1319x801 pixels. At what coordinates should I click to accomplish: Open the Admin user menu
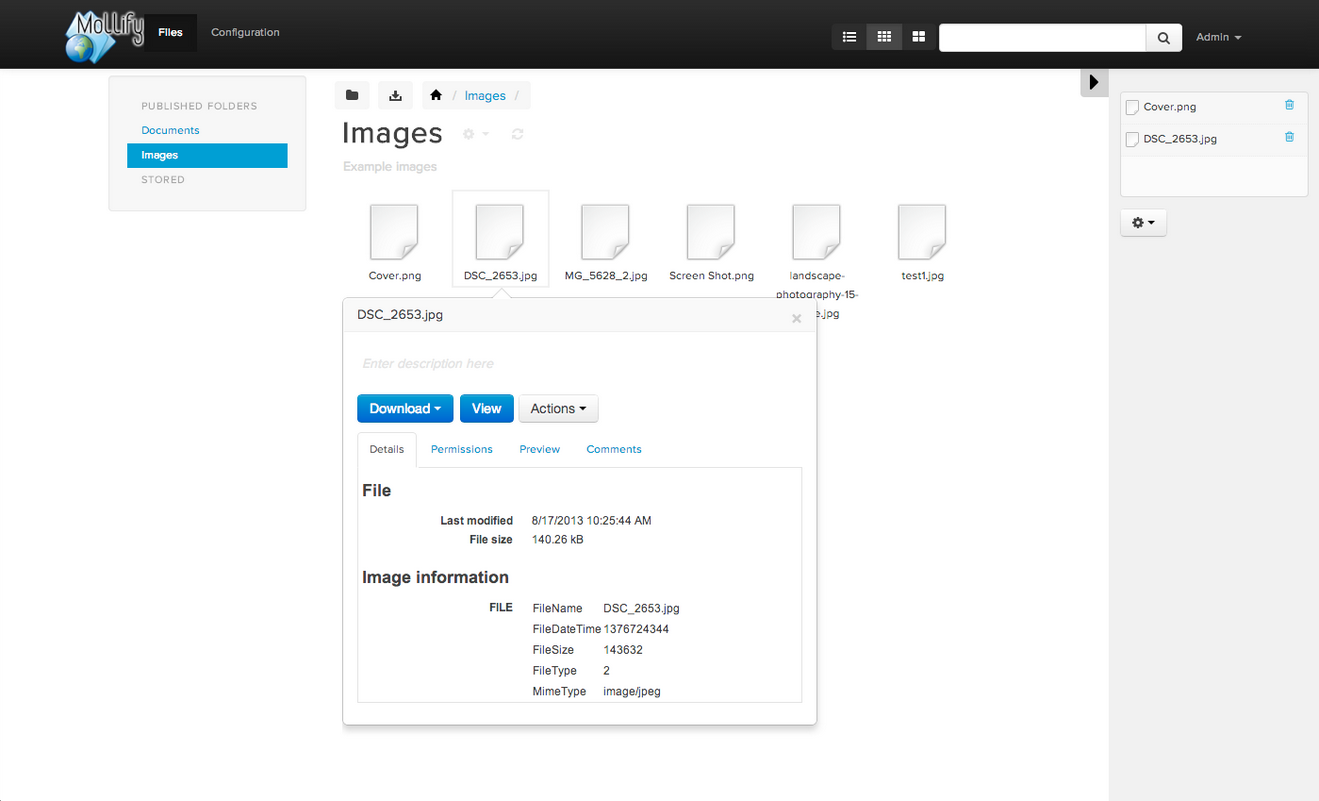pyautogui.click(x=1219, y=37)
